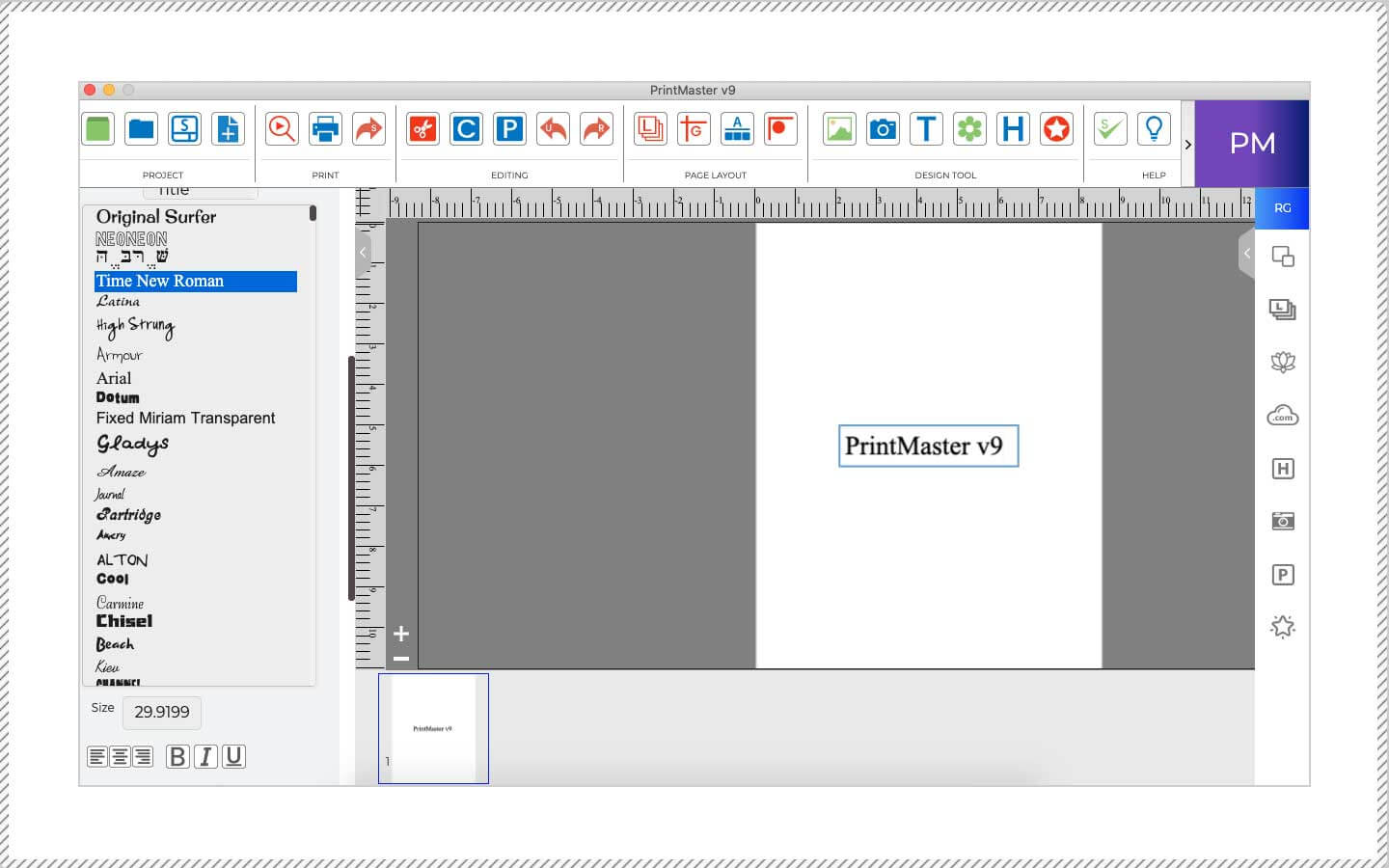The image size is (1389, 868).
Task: Collapse the left font panel arrow
Action: coord(363,253)
